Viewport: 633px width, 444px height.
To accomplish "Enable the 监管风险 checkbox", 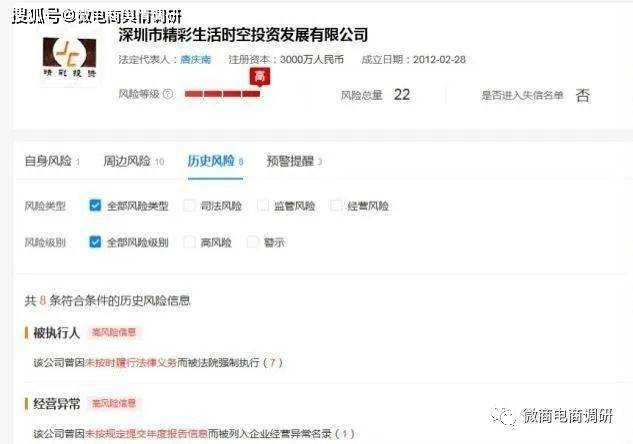I will point(262,205).
